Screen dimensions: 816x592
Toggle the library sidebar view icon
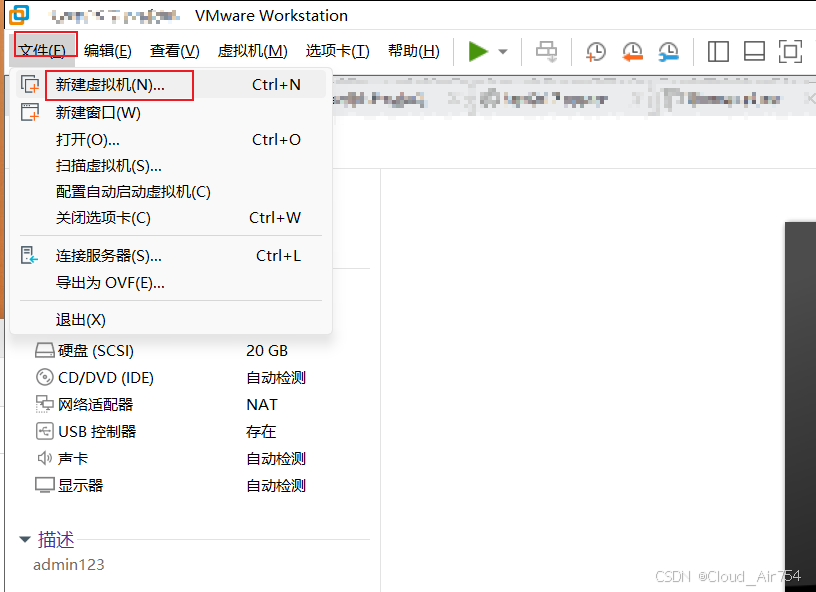point(718,52)
